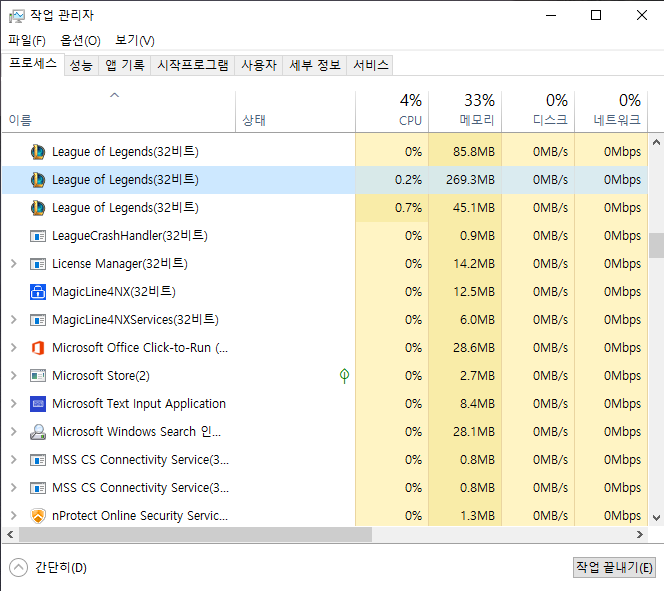Image resolution: width=664 pixels, height=591 pixels.
Task: Click the Microsoft Office Click-to-Run icon
Action: click(38, 348)
